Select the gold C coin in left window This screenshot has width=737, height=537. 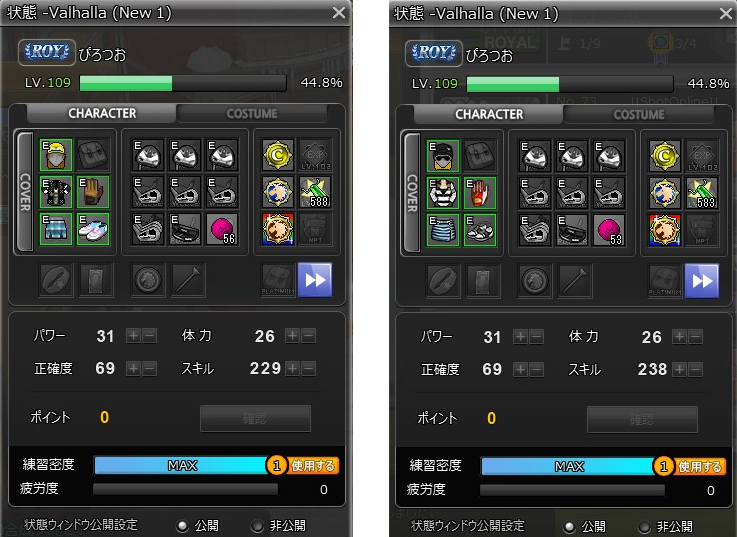[x=278, y=155]
